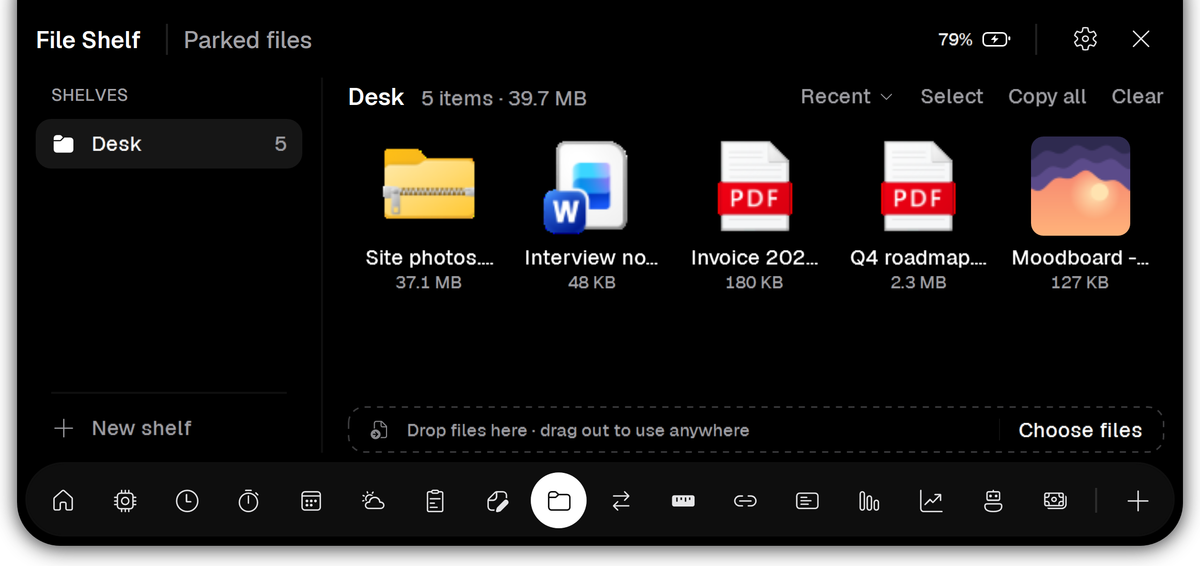Open the stopwatch timer widget in dock
Viewport: 1200px width, 566px height.
point(249,501)
